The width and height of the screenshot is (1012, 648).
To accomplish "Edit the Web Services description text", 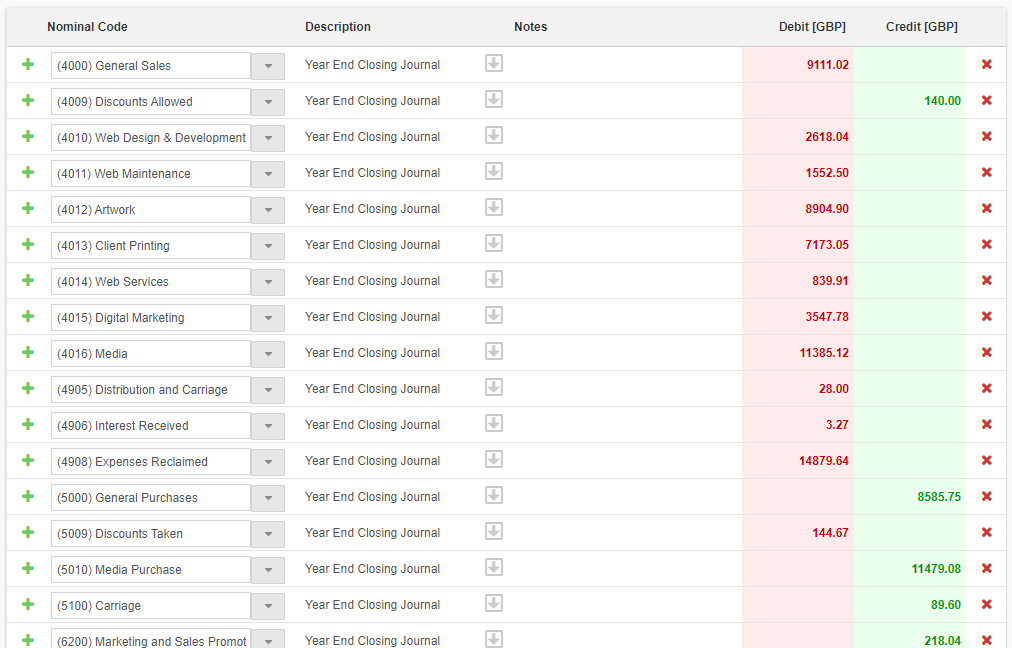I will click(x=372, y=281).
